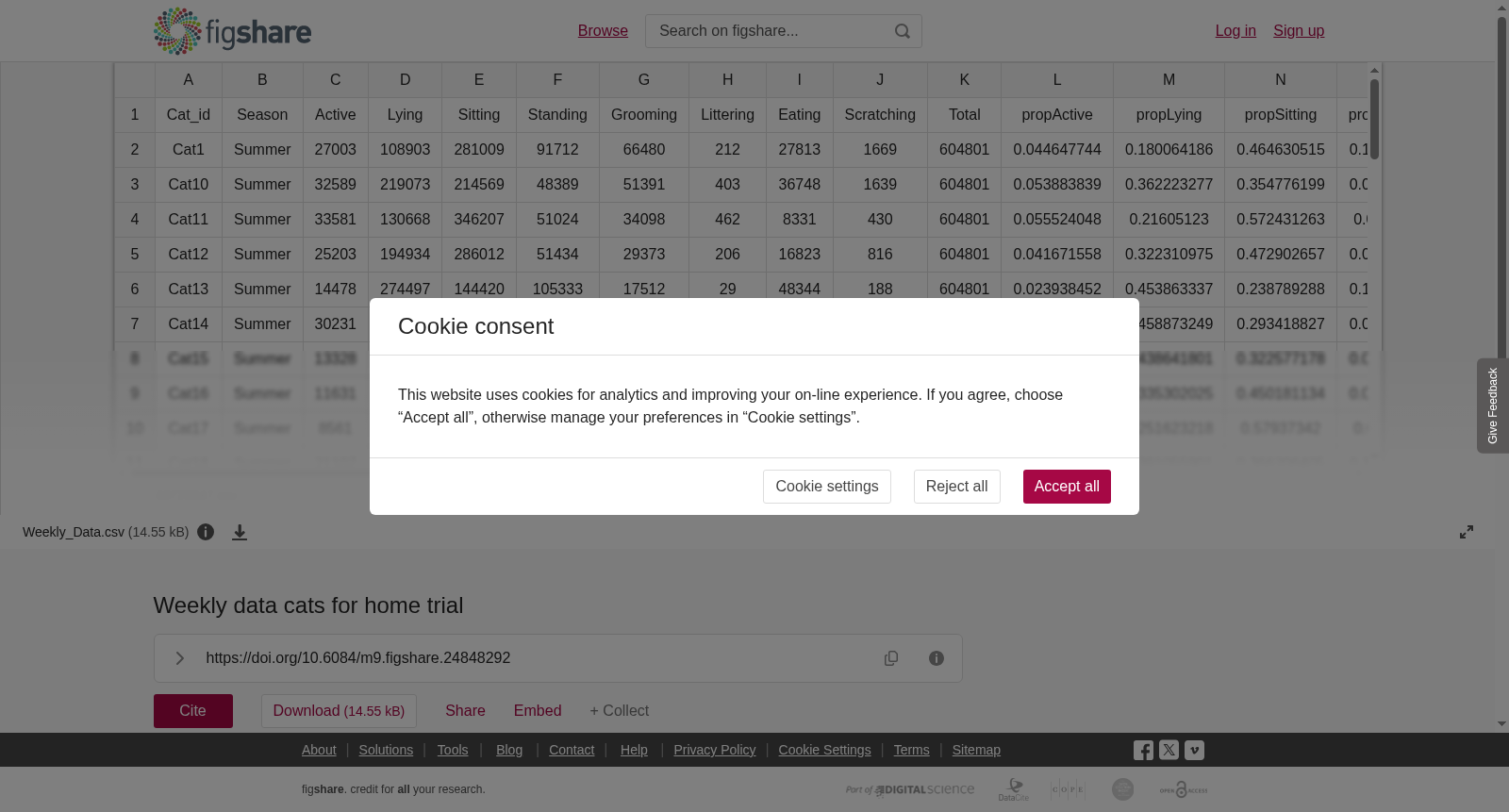
Task: Click Download (14.55 kB) button
Action: pyautogui.click(x=339, y=711)
